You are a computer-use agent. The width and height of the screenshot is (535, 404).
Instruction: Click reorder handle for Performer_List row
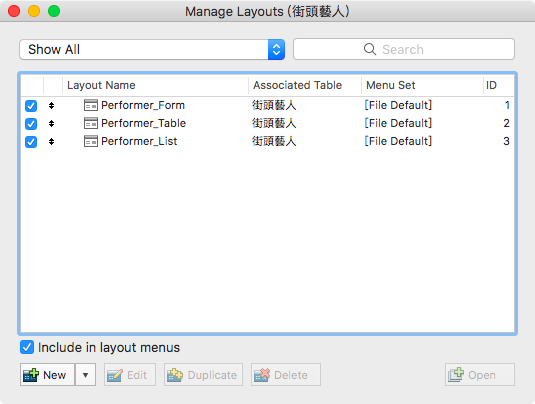52,141
